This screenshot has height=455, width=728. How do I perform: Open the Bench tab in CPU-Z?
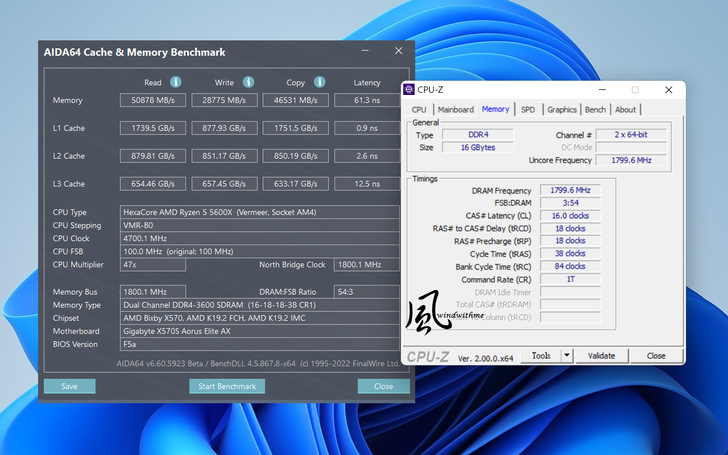[595, 110]
